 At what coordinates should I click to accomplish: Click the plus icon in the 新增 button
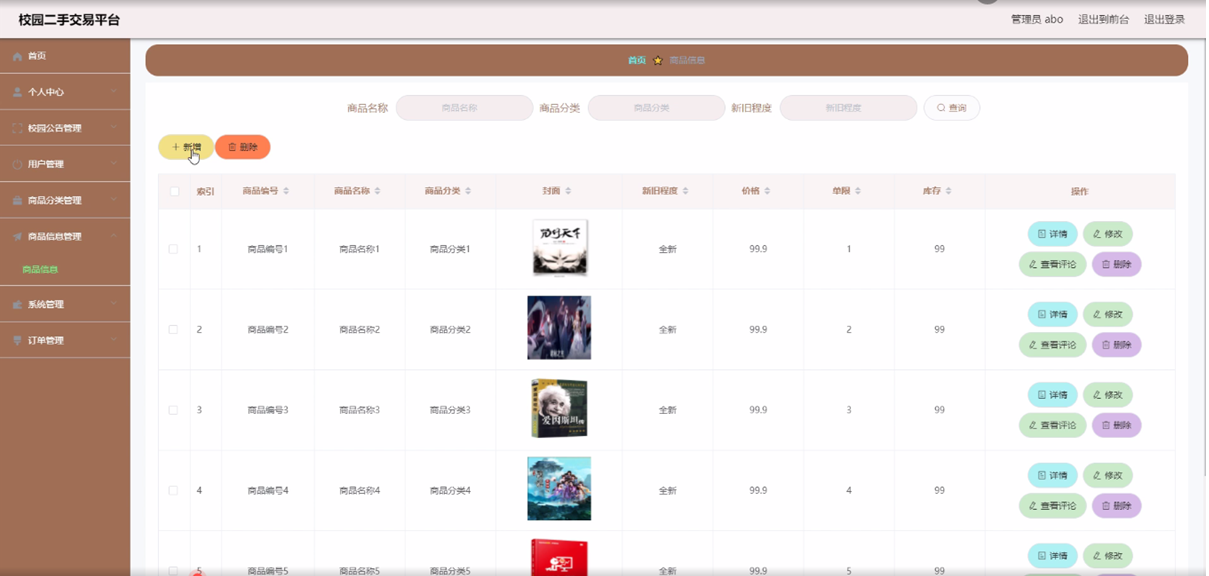tap(175, 148)
